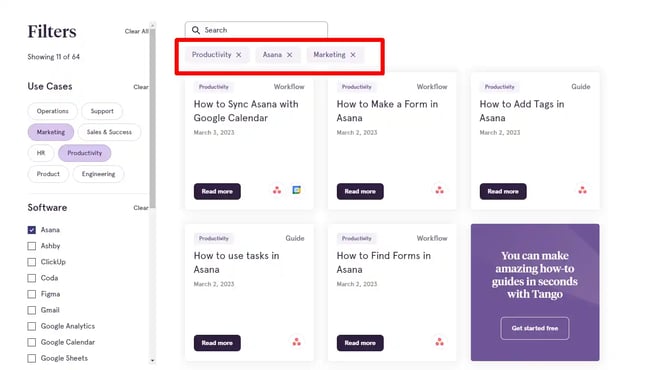Open 'How to Make a Form in Asana' title

coord(387,111)
